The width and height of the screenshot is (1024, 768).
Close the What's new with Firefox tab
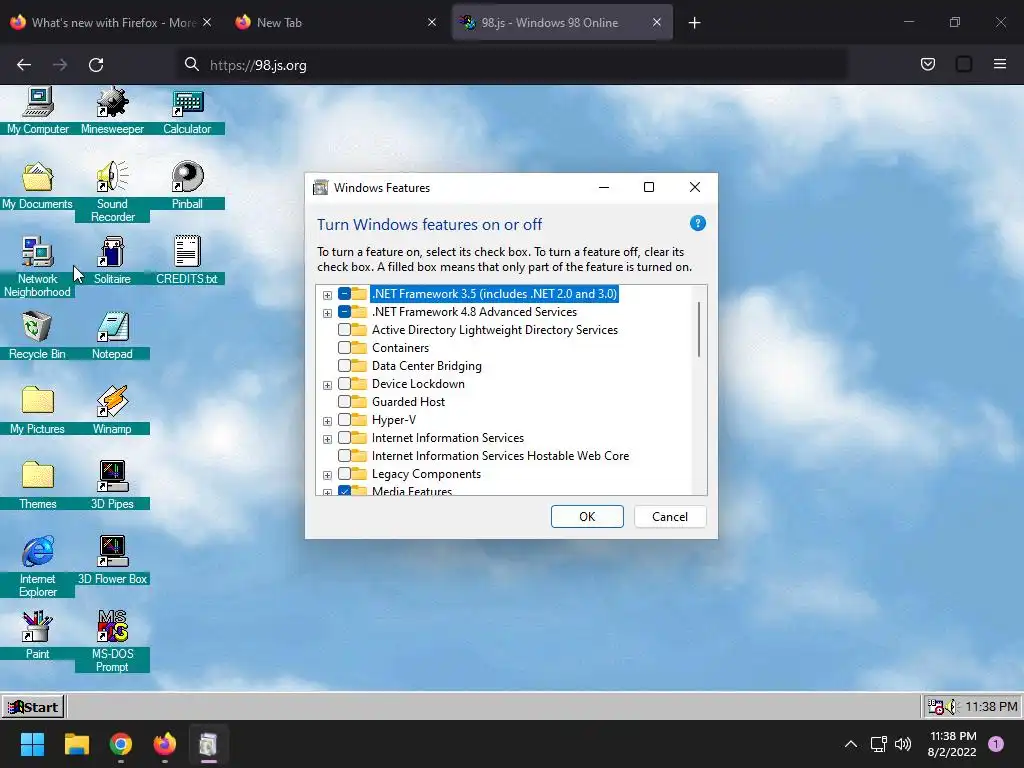[x=207, y=22]
